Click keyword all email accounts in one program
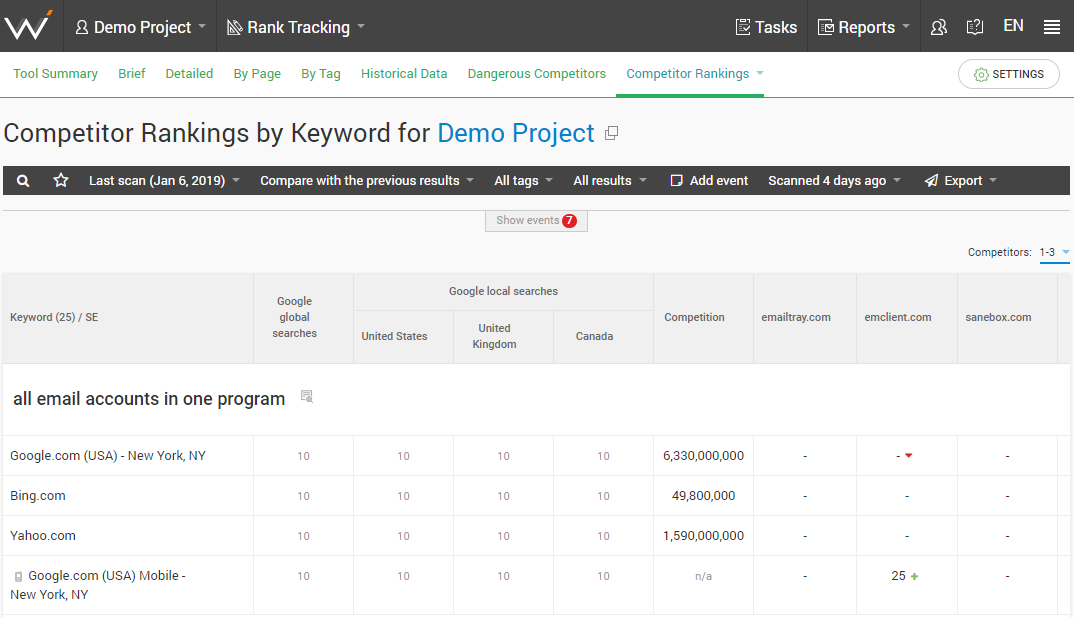This screenshot has width=1074, height=617. click(x=149, y=399)
